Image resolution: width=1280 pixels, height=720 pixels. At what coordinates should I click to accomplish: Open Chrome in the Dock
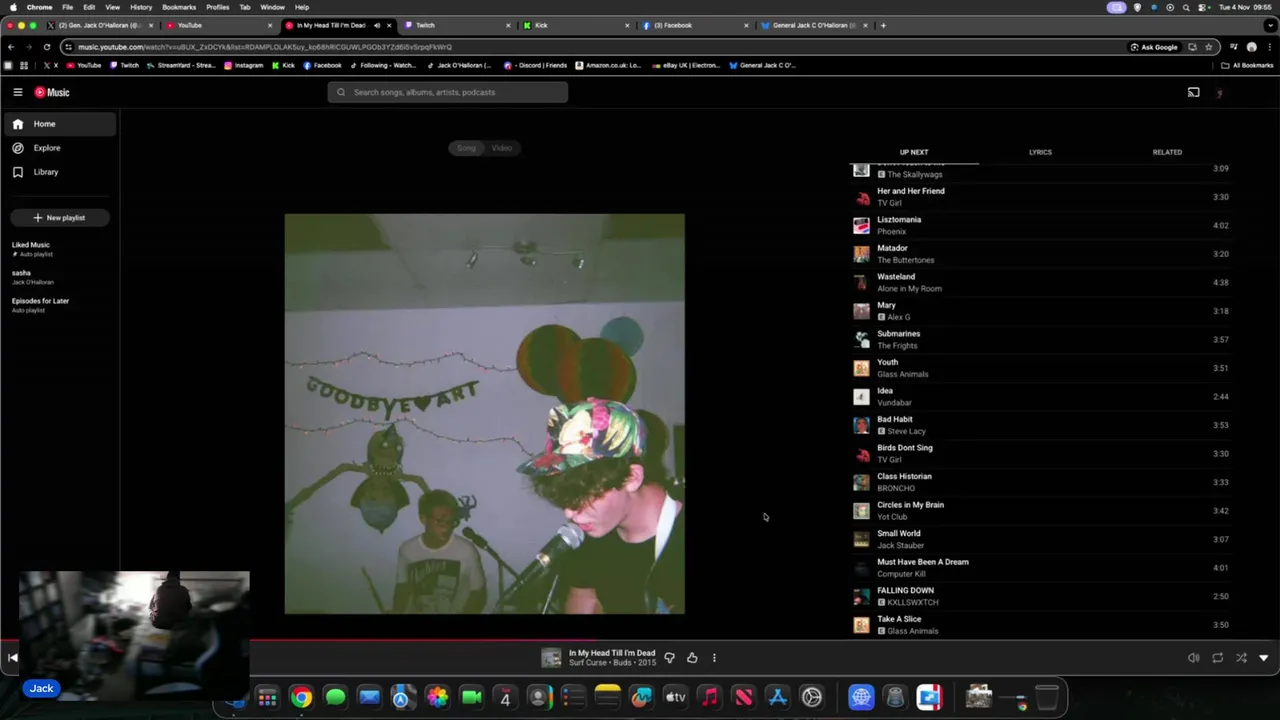(301, 697)
